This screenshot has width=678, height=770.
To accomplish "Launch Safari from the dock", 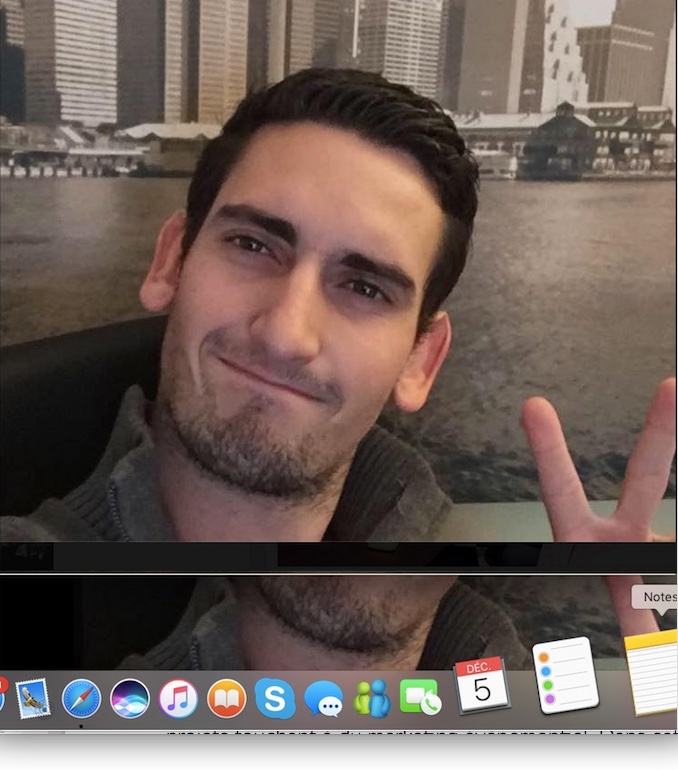I will click(x=81, y=698).
